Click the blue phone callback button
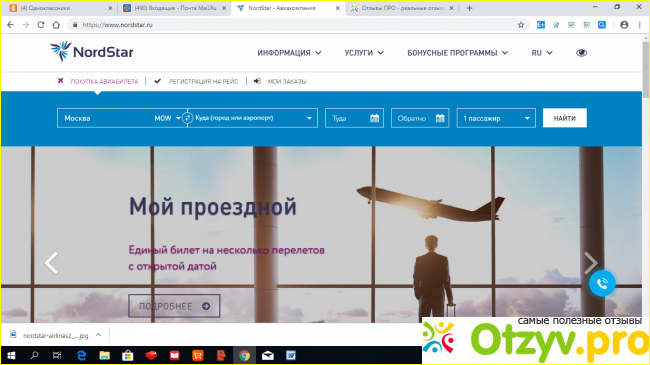The width and height of the screenshot is (650, 365). (602, 284)
